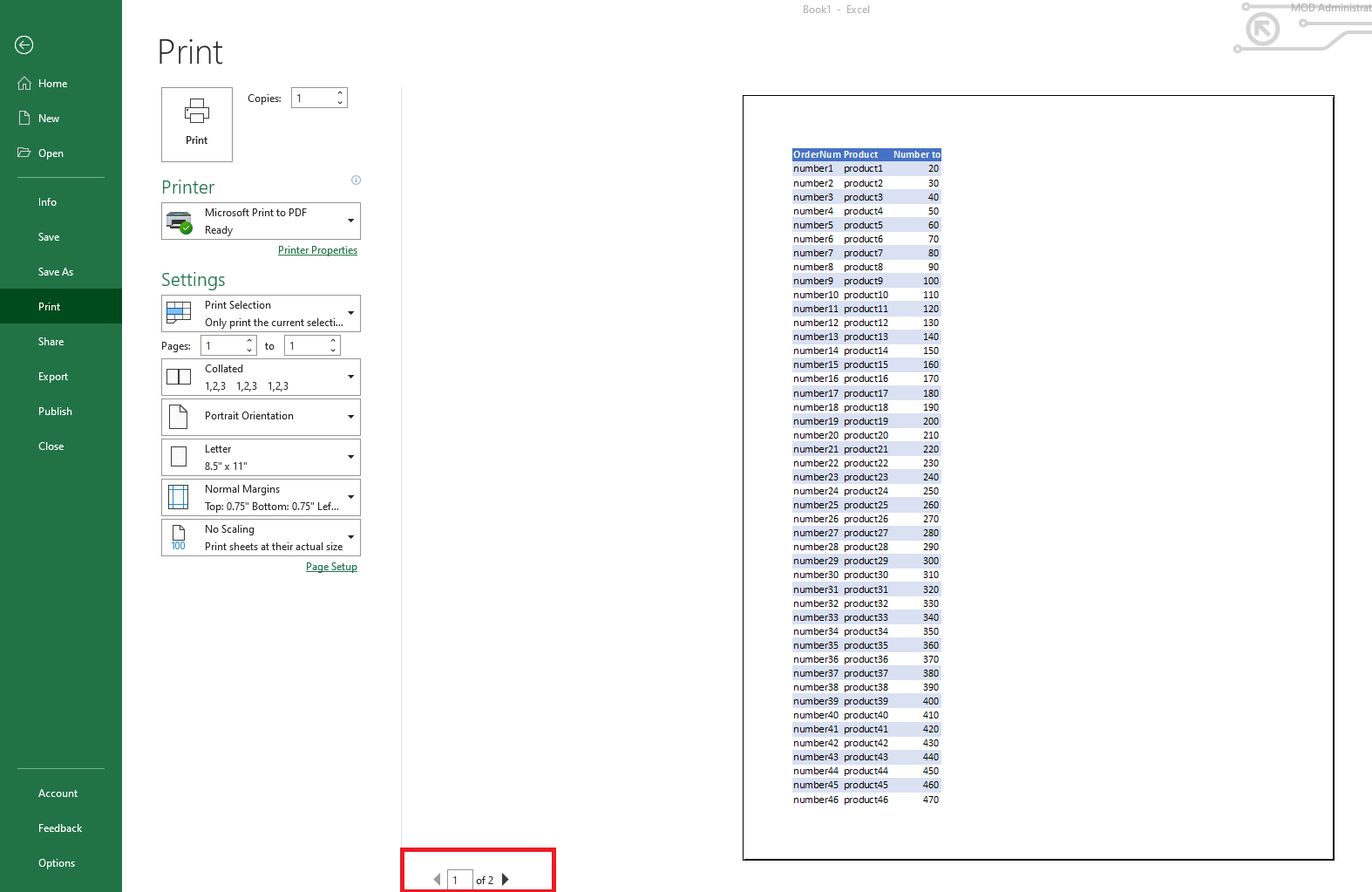1372x892 pixels.
Task: Select New in the sidebar
Action: [61, 119]
